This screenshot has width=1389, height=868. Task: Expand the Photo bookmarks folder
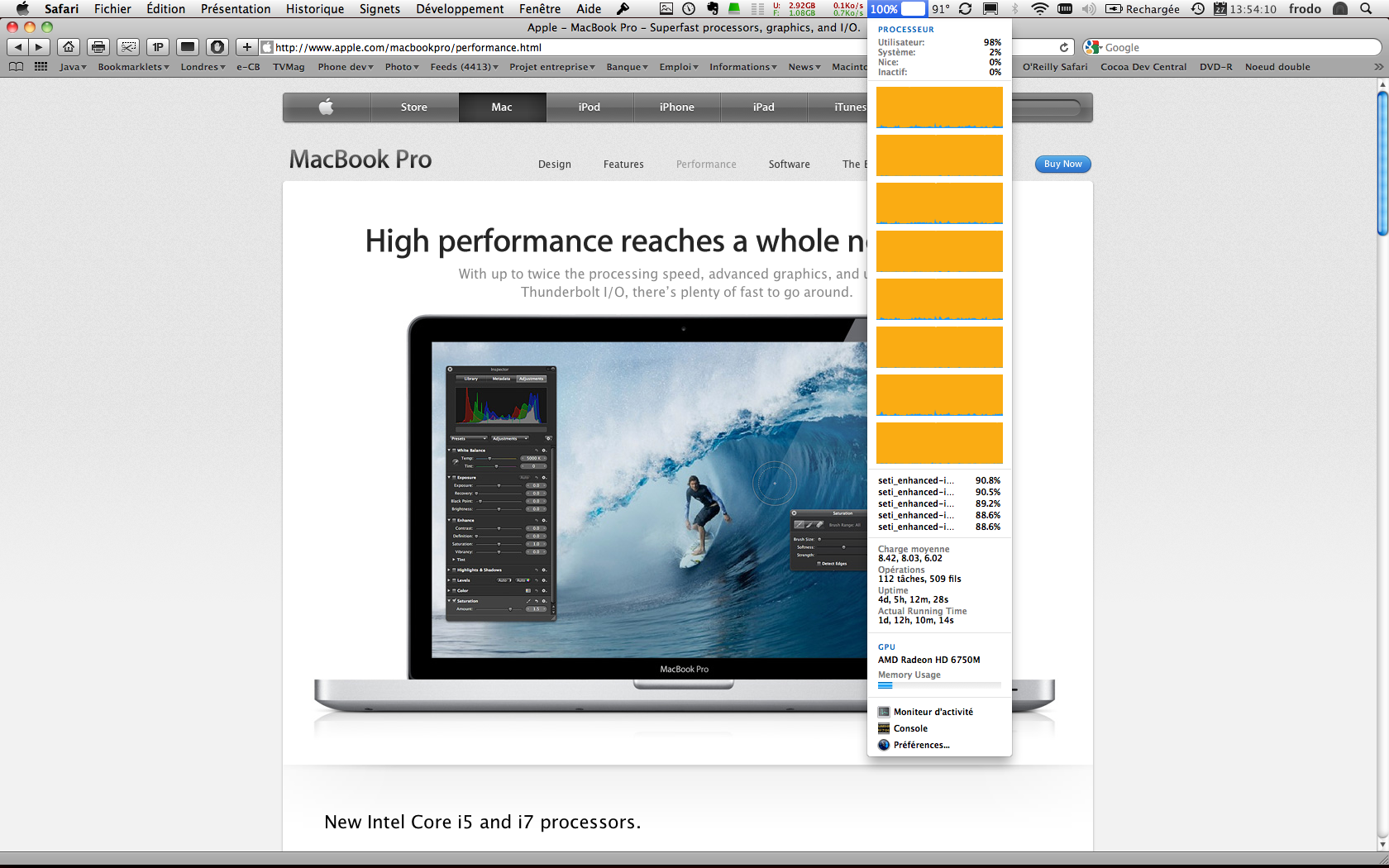point(402,67)
